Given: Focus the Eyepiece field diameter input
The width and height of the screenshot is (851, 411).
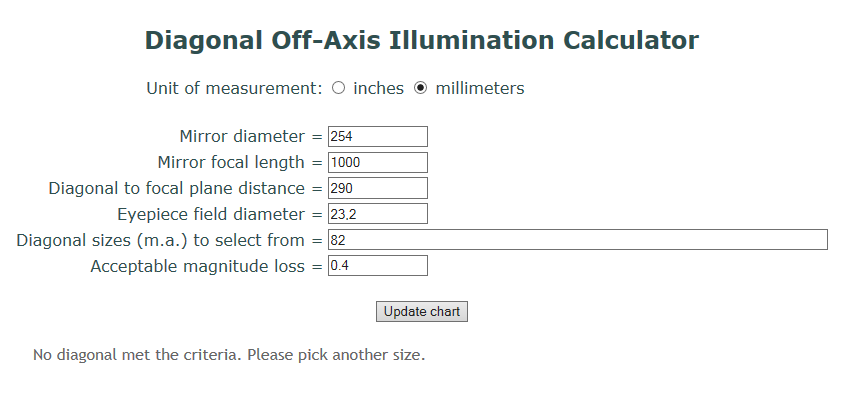Looking at the screenshot, I should pos(377,214).
